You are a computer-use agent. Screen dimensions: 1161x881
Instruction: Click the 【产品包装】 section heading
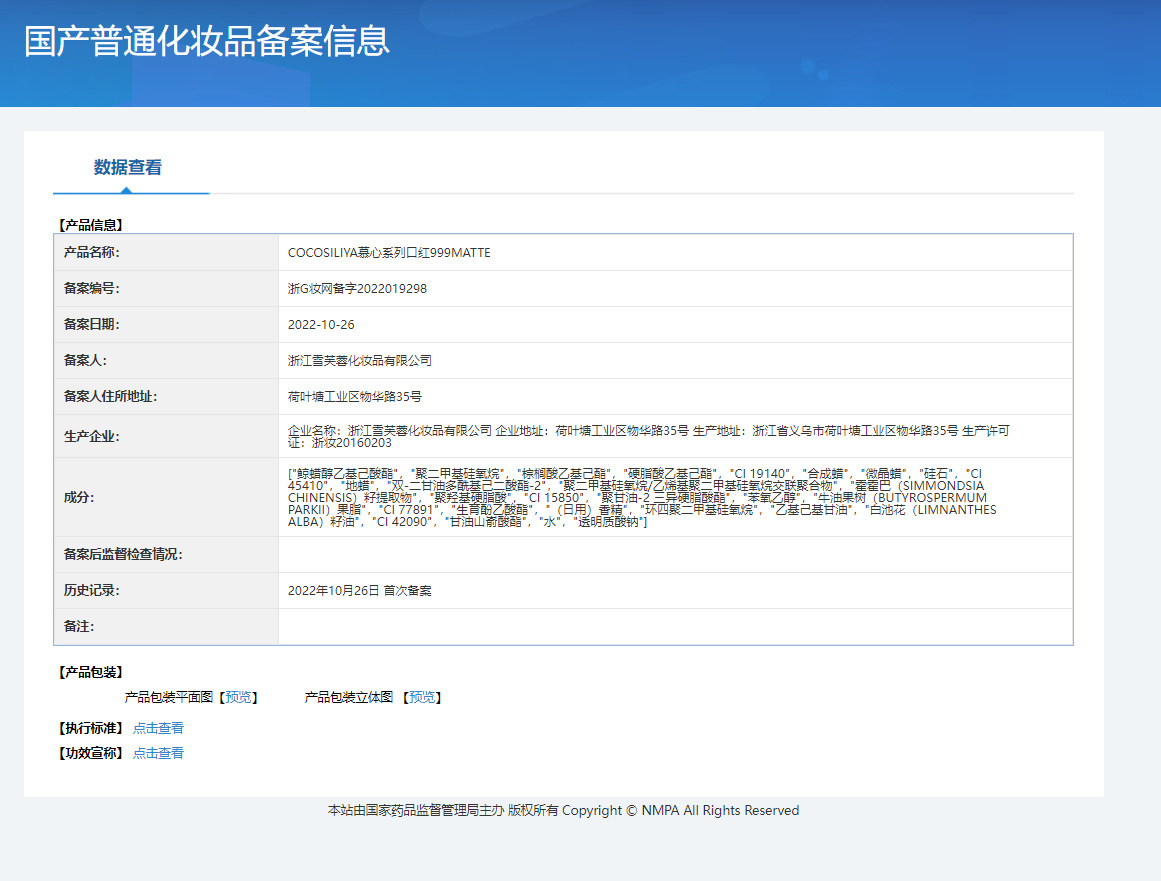point(90,672)
